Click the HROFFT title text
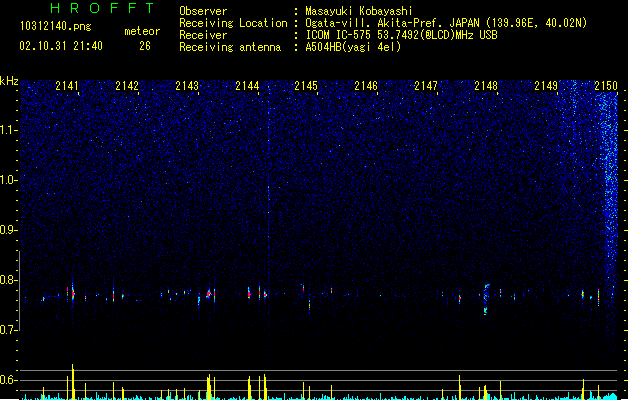The height and width of the screenshot is (400, 629). tap(102, 8)
